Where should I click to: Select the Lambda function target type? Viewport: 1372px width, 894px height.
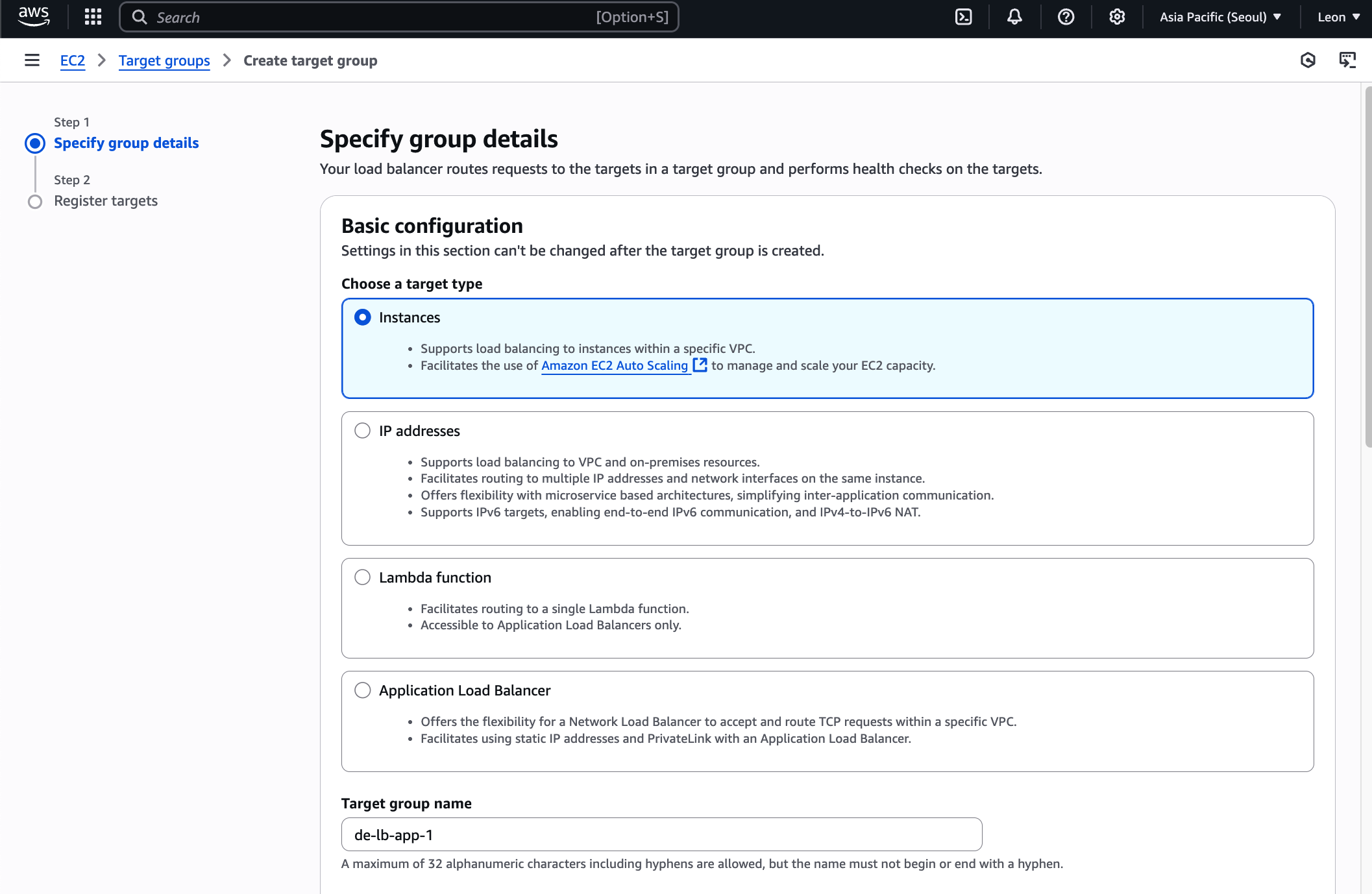(x=362, y=577)
